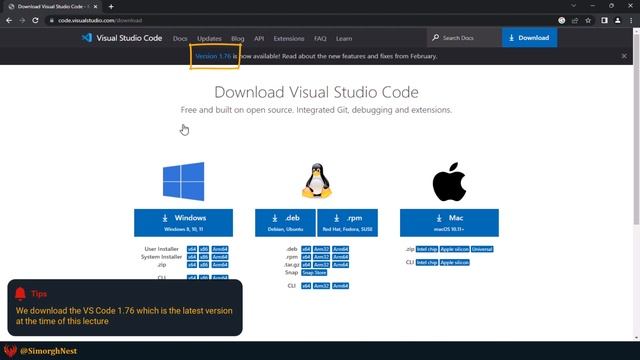640x360 pixels.
Task: Click the Windows logo image
Action: 184,181
